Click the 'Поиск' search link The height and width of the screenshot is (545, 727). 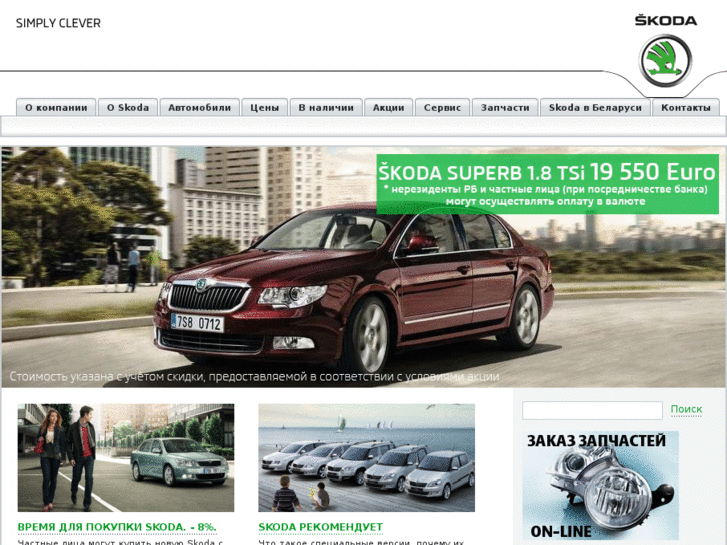click(686, 409)
